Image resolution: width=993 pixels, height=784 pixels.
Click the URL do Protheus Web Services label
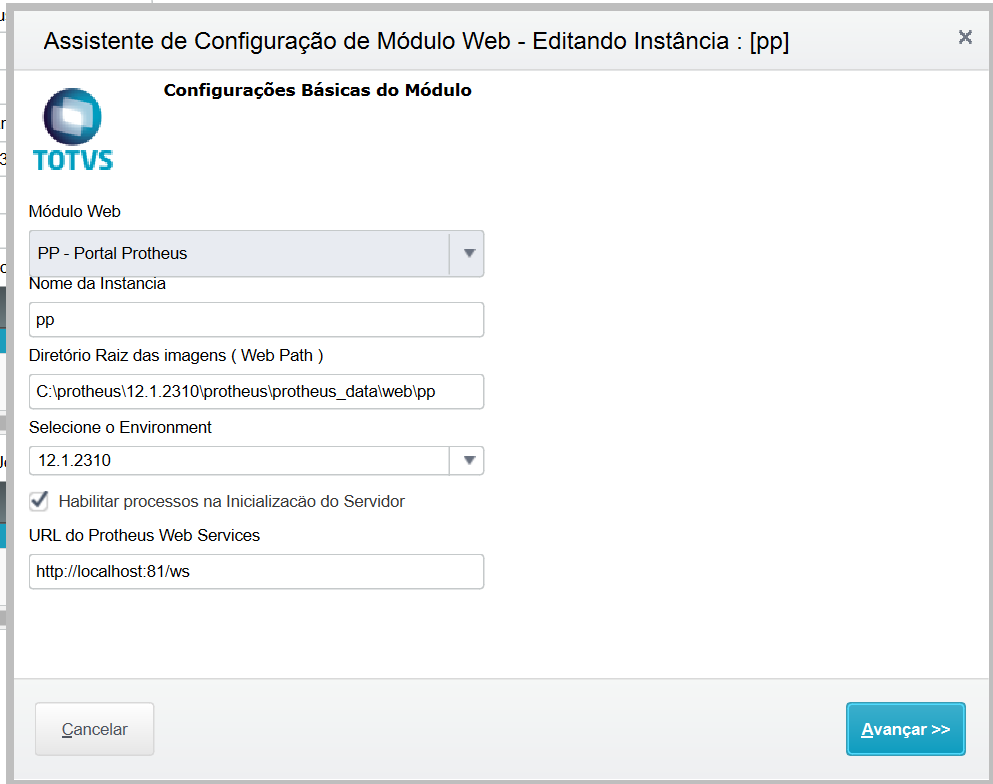[144, 535]
